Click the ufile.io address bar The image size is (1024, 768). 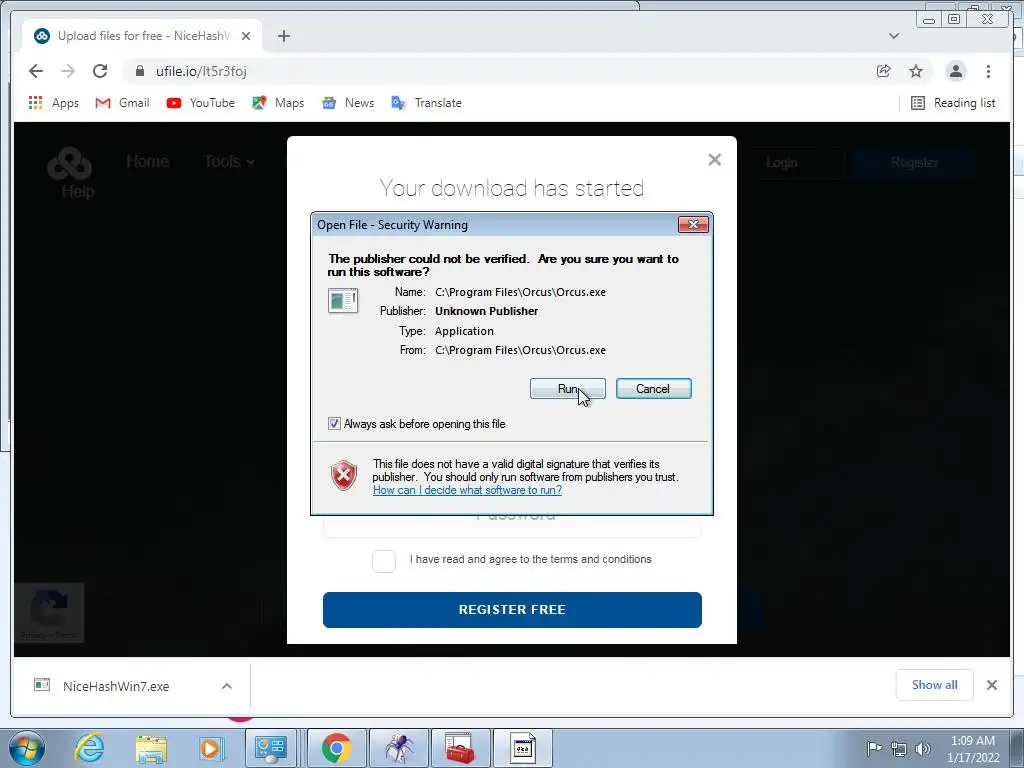click(496, 71)
